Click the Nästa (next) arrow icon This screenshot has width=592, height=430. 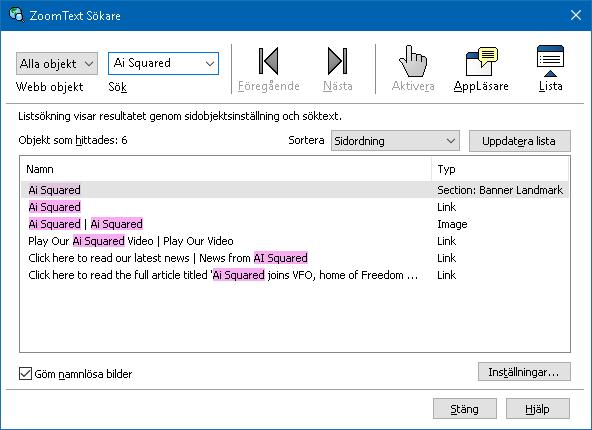coord(337,61)
